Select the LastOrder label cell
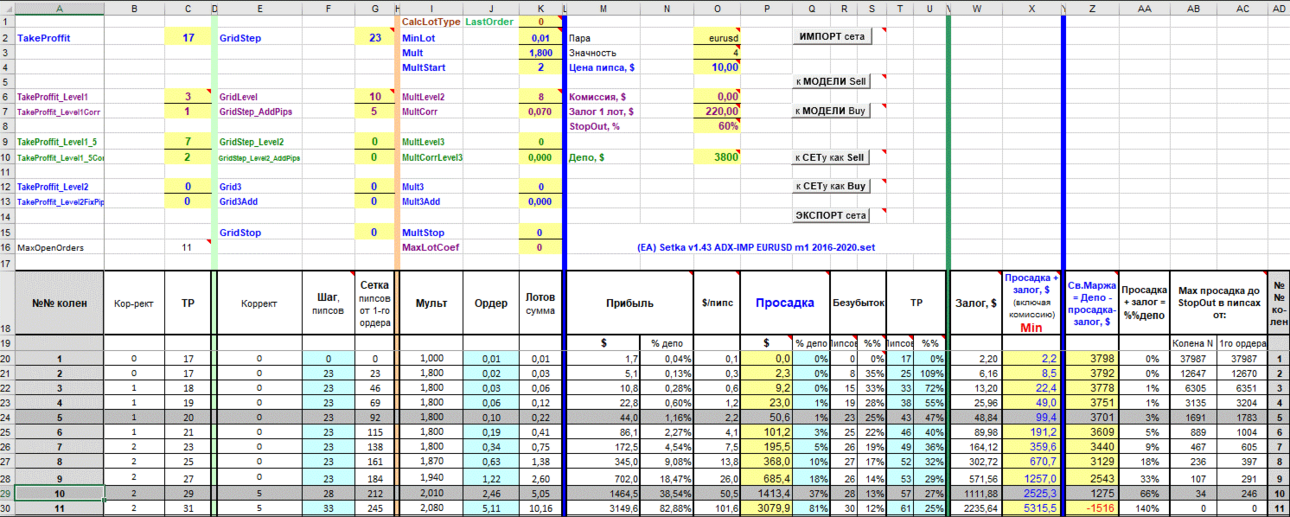The height and width of the screenshot is (517, 1290). [x=491, y=21]
